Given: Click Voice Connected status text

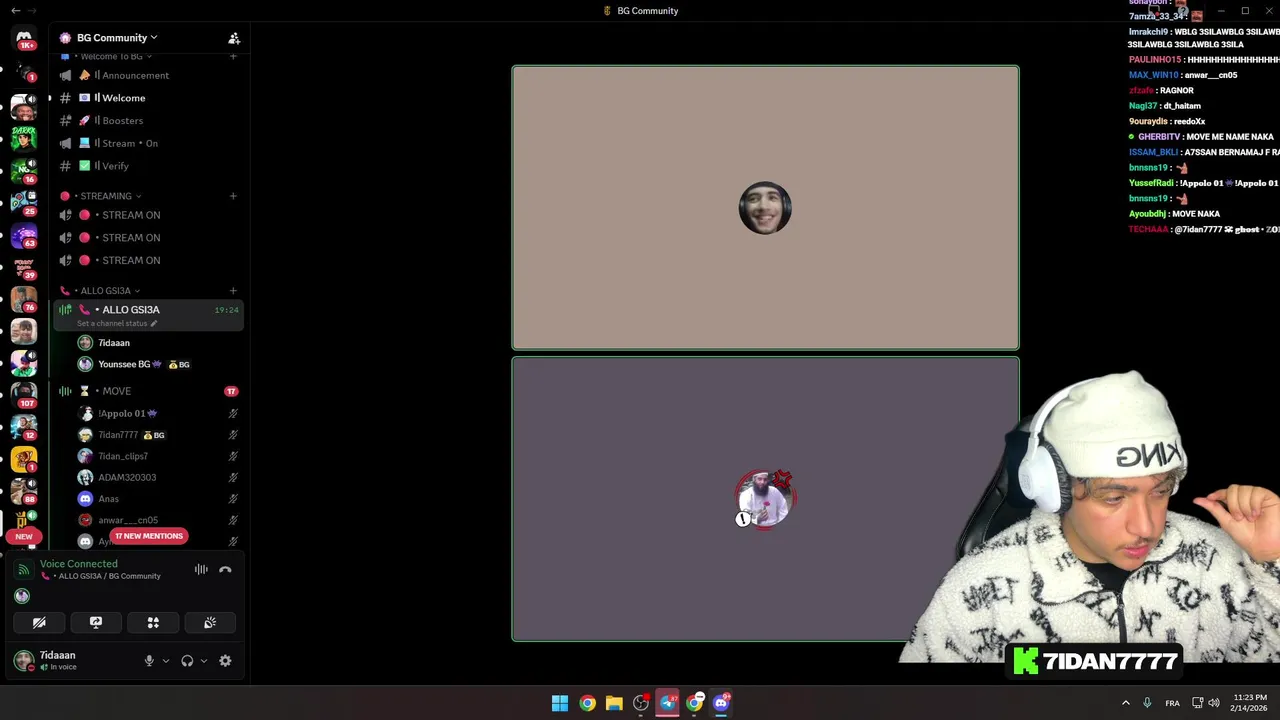Looking at the screenshot, I should pyautogui.click(x=78, y=564).
